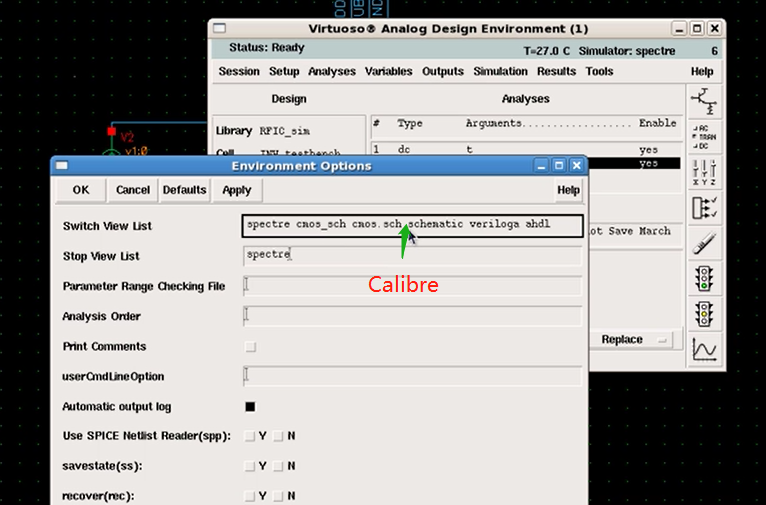Open the Setup Outputs checklist icon
Screen dimensions: 766x505
click(x=704, y=208)
